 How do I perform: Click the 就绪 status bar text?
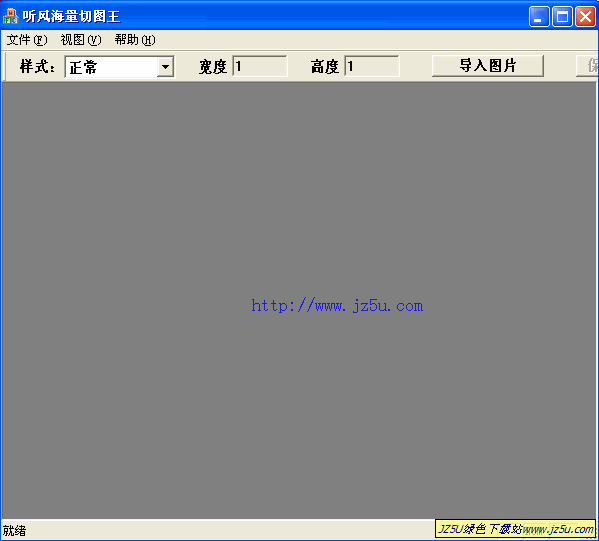click(x=15, y=531)
